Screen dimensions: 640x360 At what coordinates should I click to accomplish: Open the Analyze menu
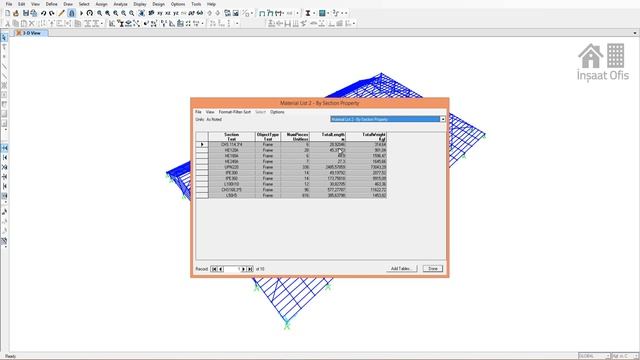120,4
